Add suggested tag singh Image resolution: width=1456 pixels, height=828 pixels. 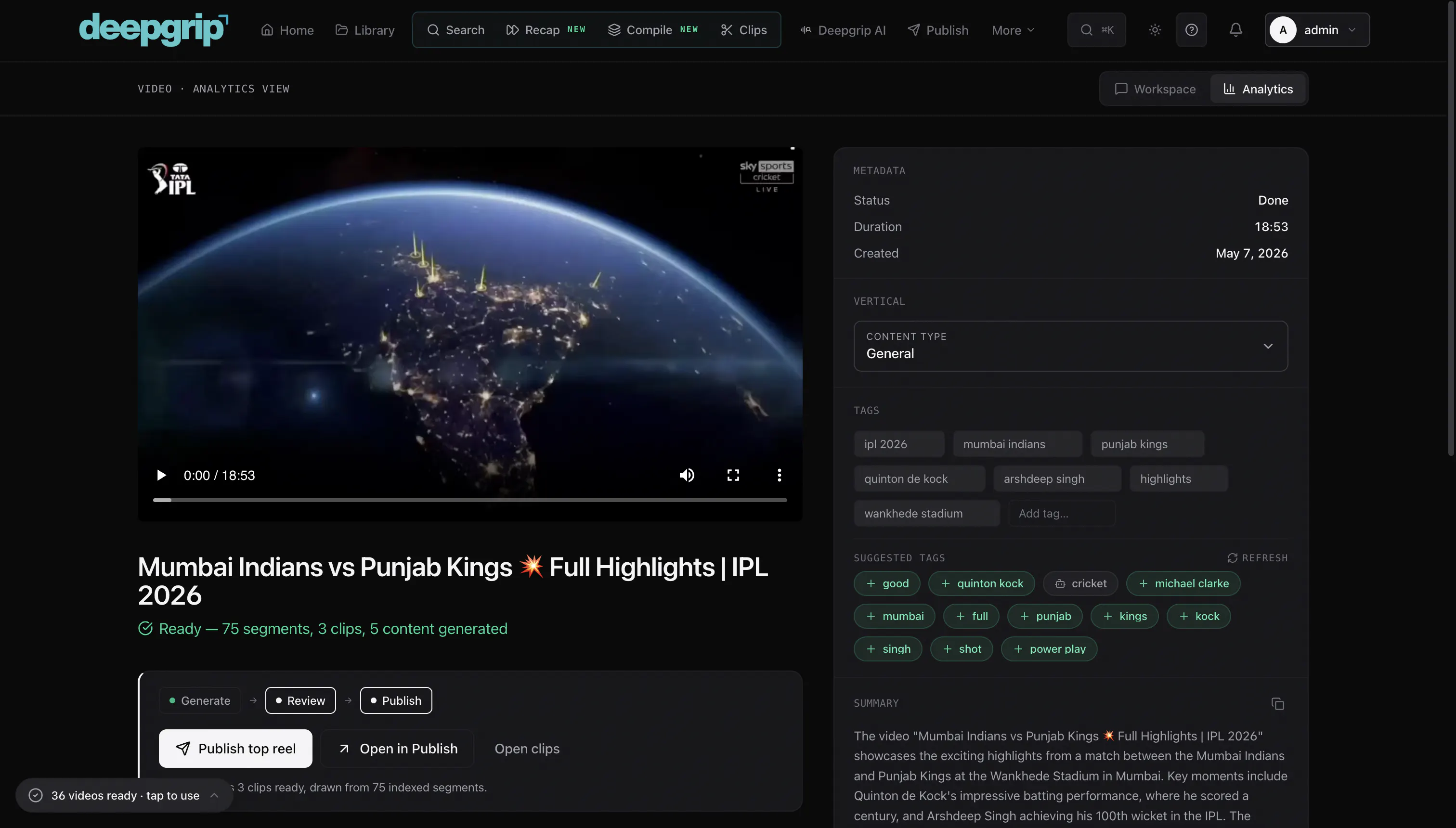pos(888,648)
